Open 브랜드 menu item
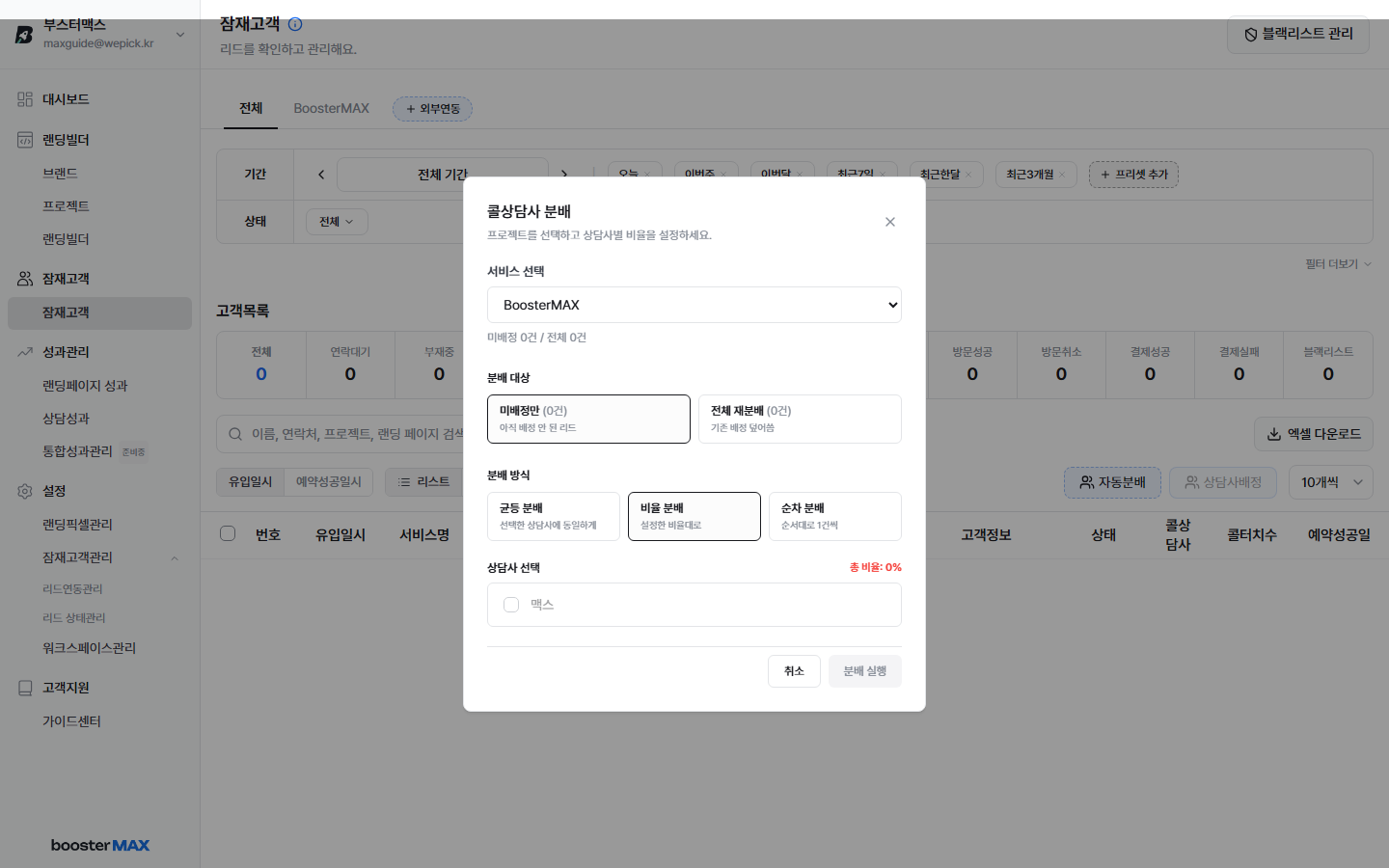The height and width of the screenshot is (868, 1389). 60,174
